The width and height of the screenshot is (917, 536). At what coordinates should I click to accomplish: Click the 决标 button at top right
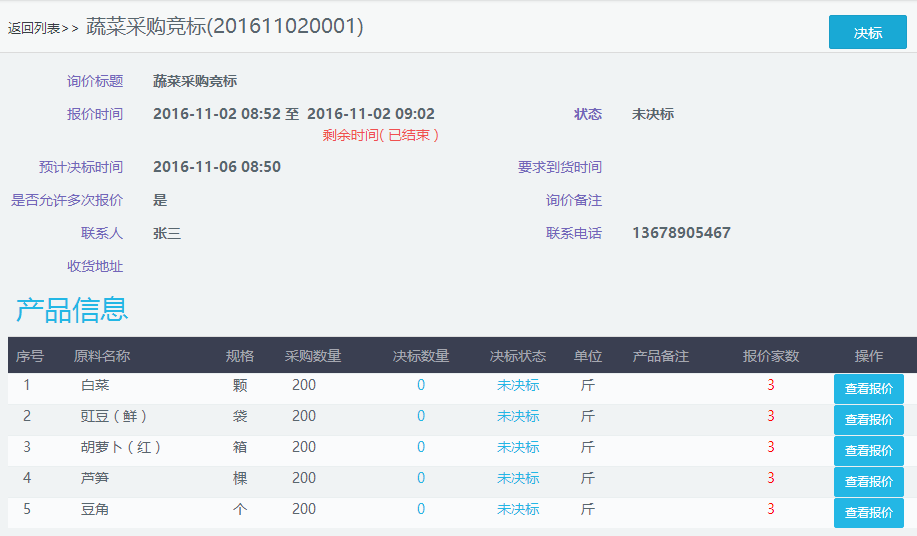point(867,32)
